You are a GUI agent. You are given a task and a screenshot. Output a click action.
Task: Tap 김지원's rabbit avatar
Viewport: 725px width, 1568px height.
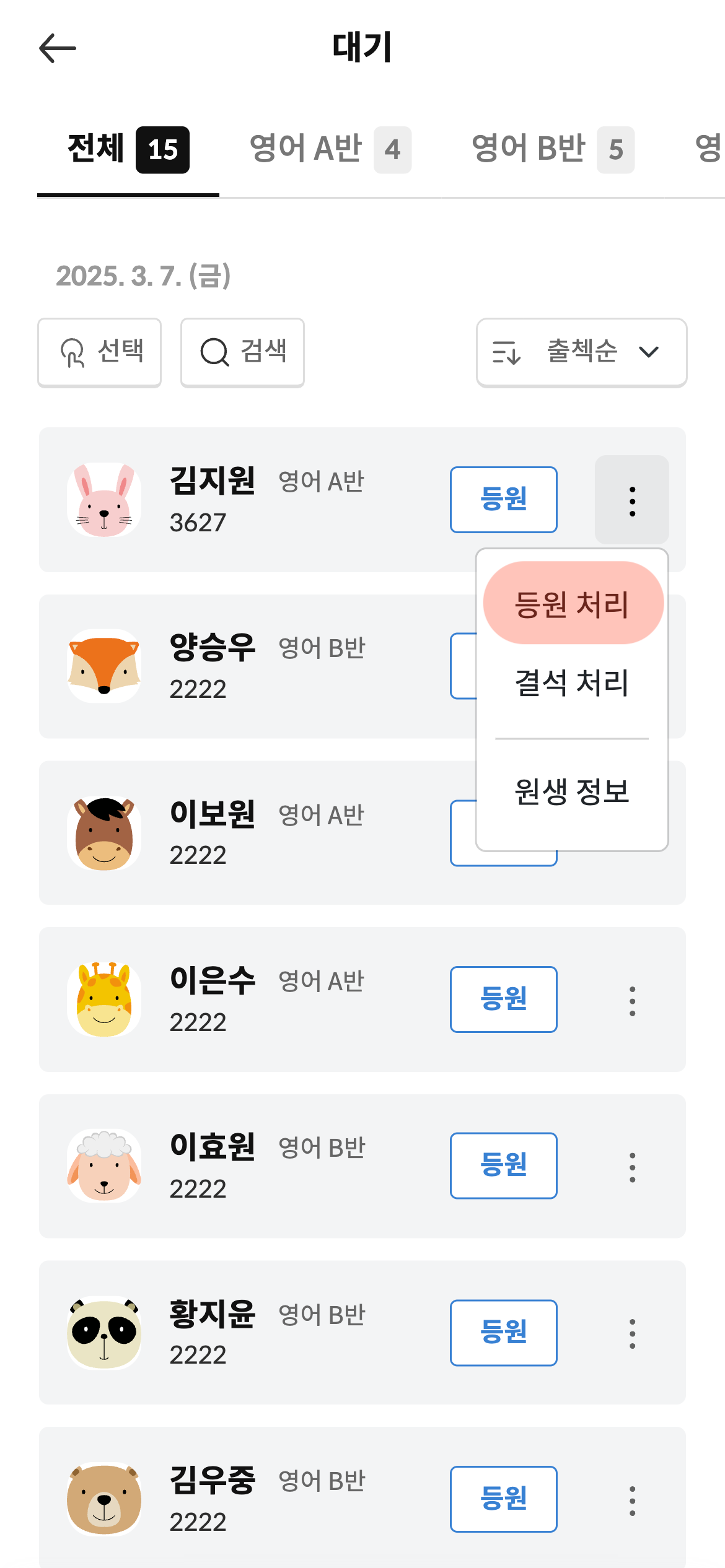(104, 500)
